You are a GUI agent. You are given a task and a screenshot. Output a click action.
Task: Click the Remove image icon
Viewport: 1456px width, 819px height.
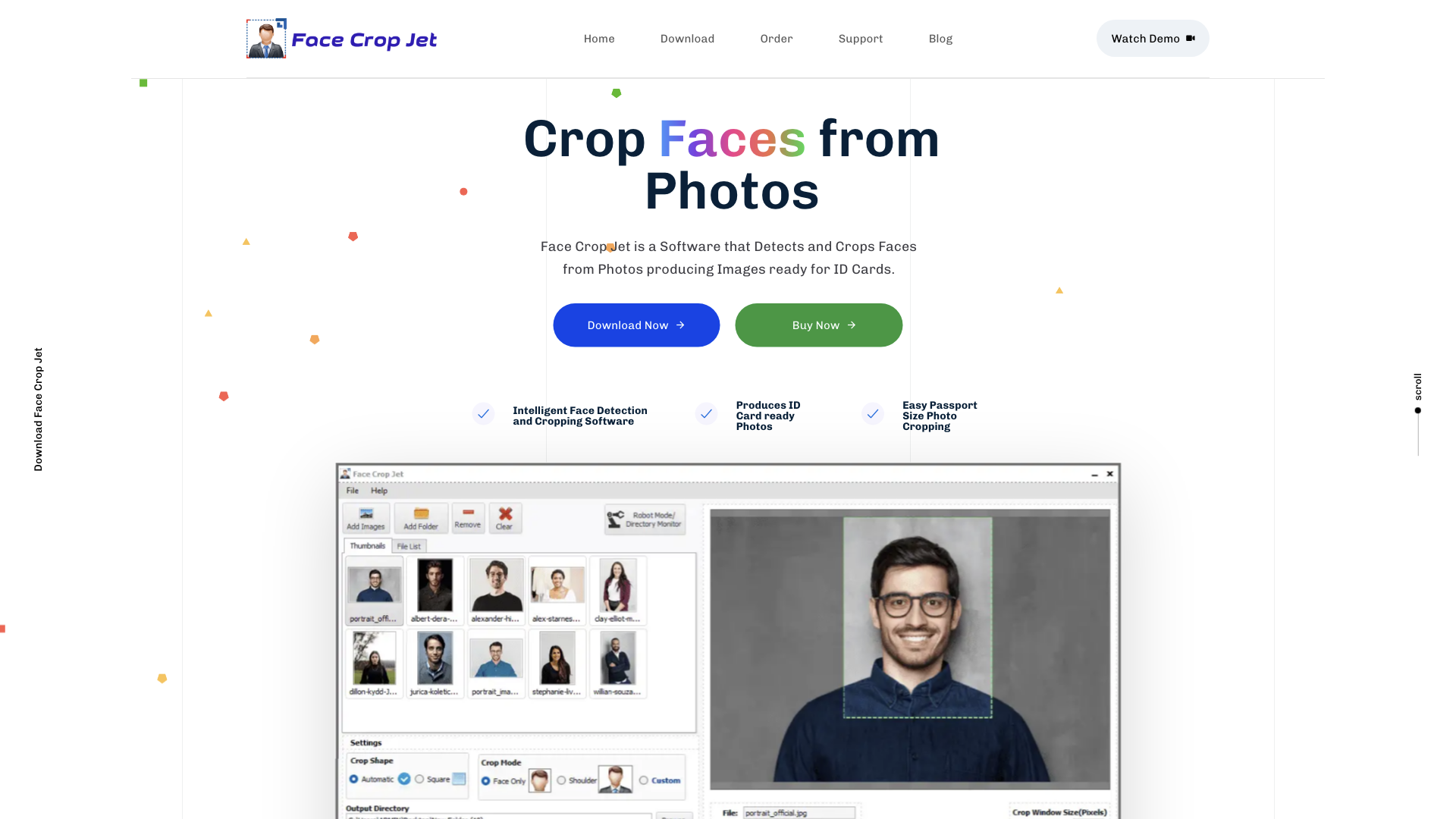pos(467,517)
